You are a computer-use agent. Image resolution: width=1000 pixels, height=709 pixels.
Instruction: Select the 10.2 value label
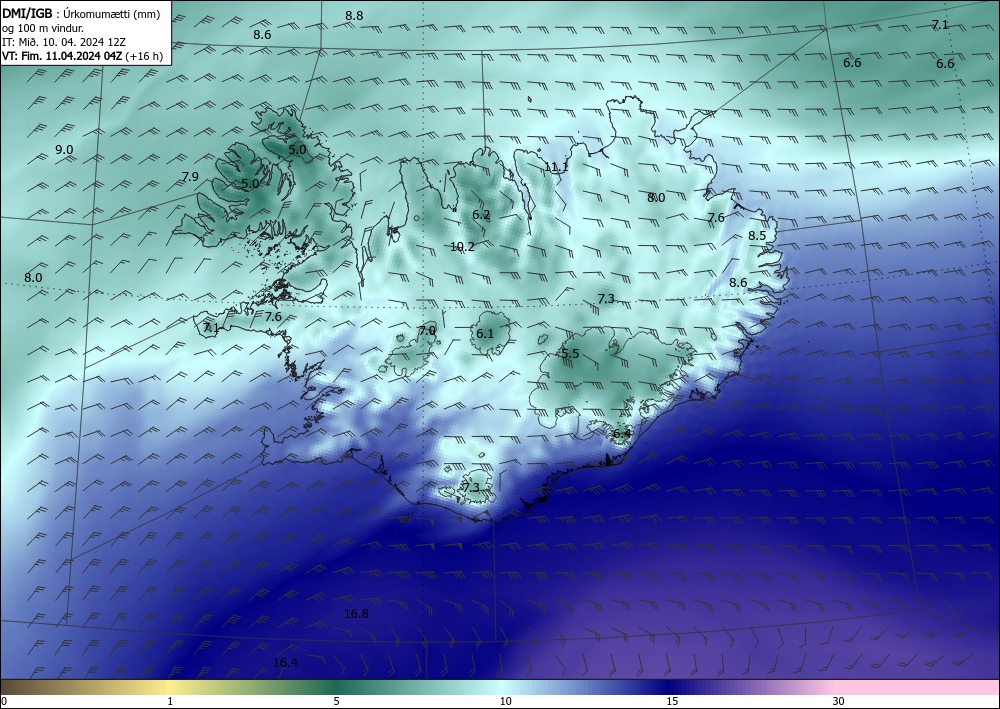[x=462, y=247]
